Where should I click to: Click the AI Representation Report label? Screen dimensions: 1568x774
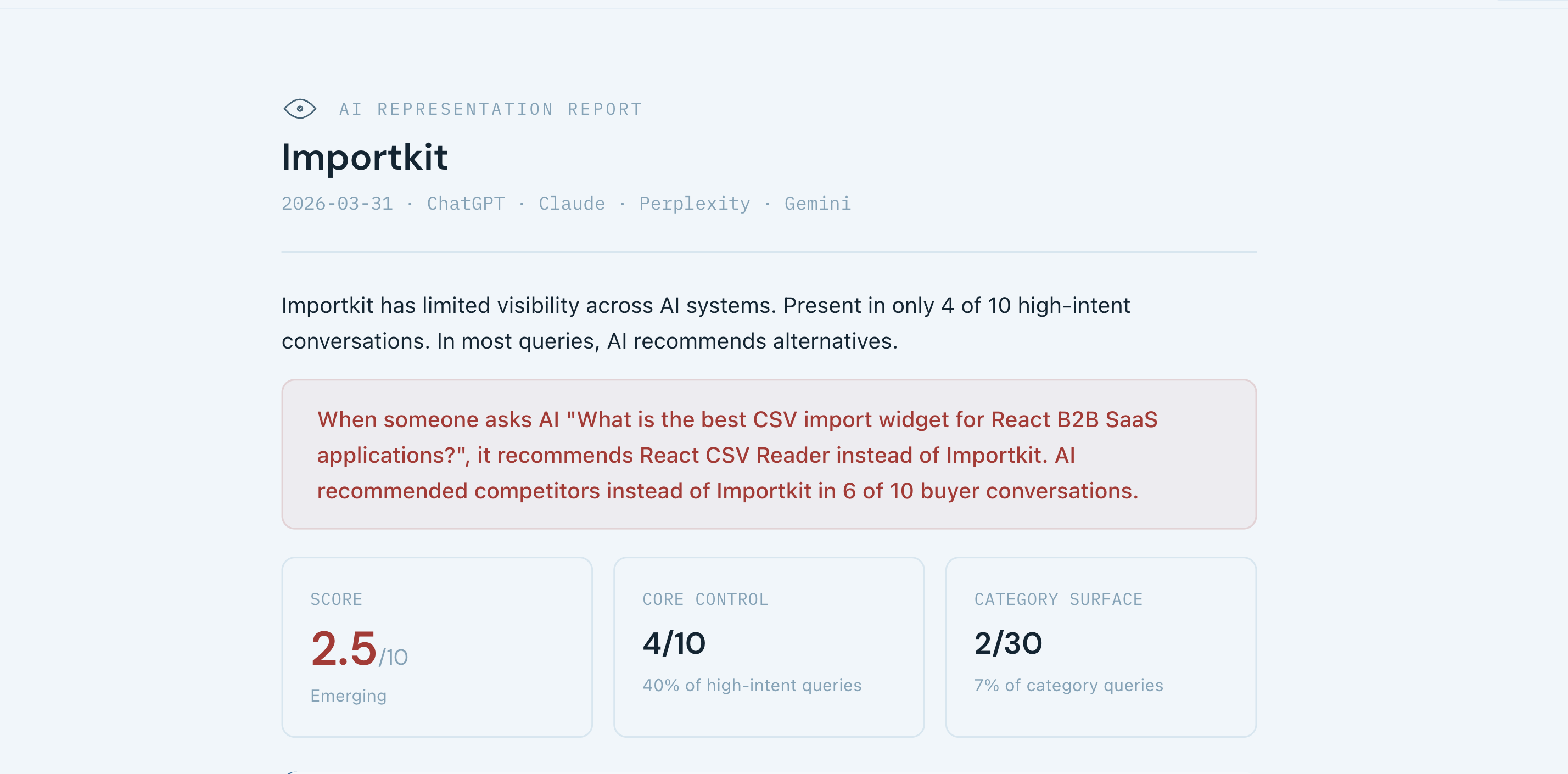click(490, 110)
